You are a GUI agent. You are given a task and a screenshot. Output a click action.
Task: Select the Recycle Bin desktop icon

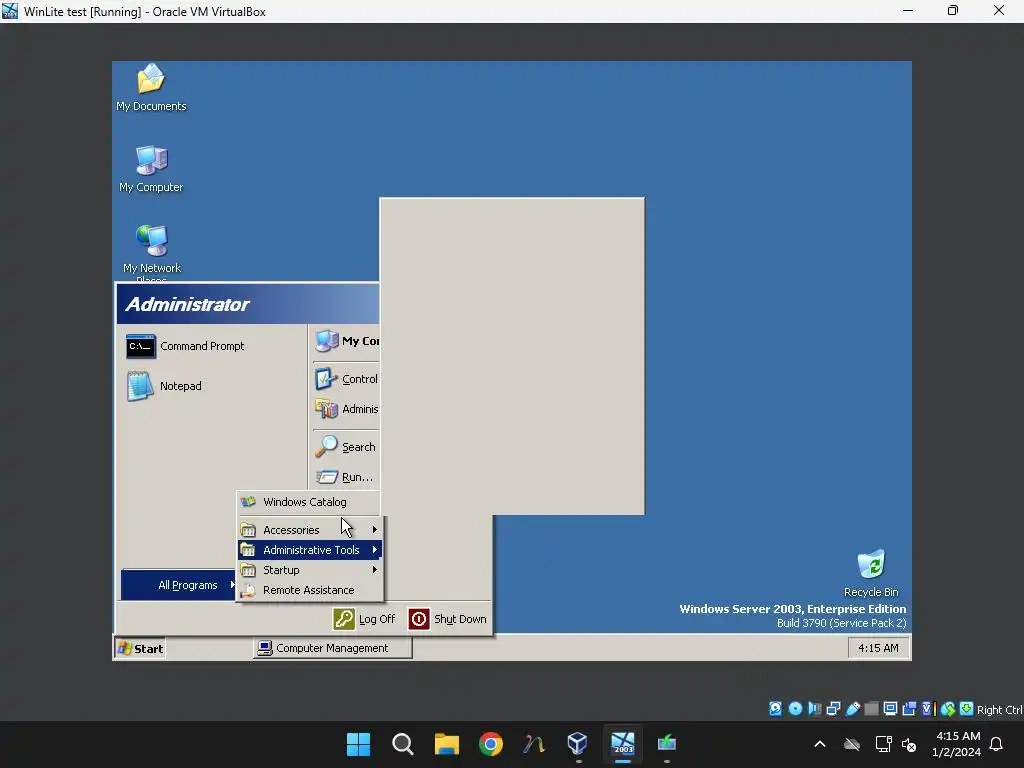click(x=871, y=573)
